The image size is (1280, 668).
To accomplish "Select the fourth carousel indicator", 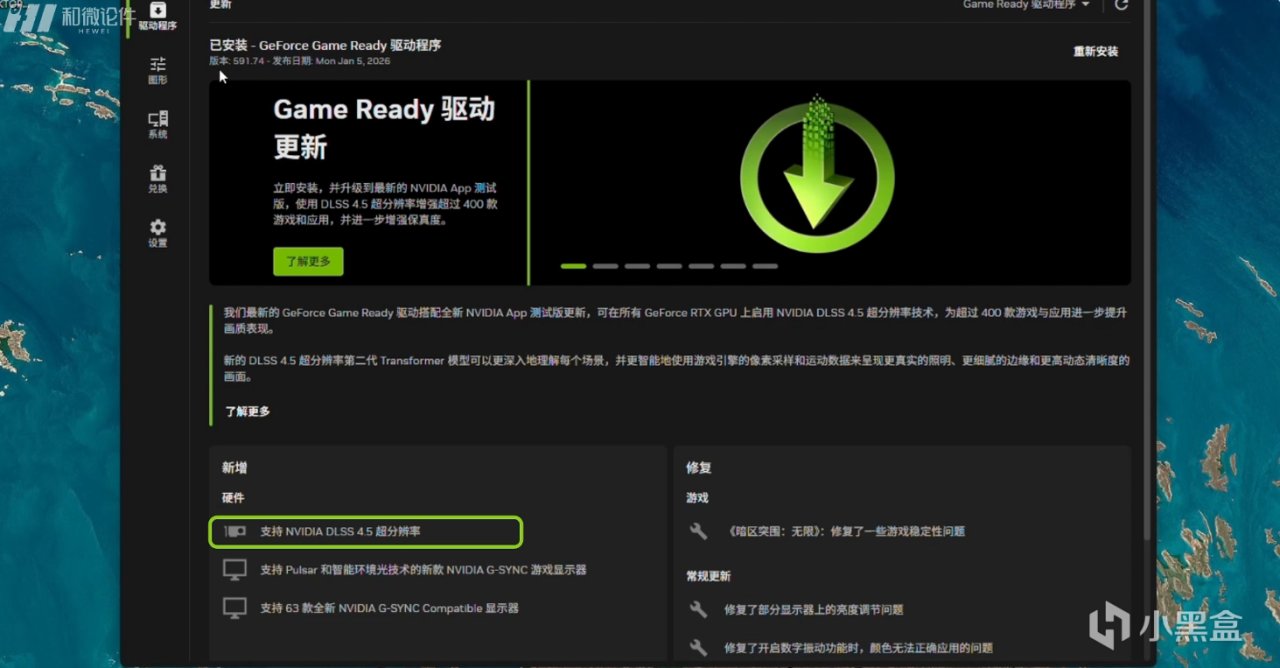I will tap(669, 266).
